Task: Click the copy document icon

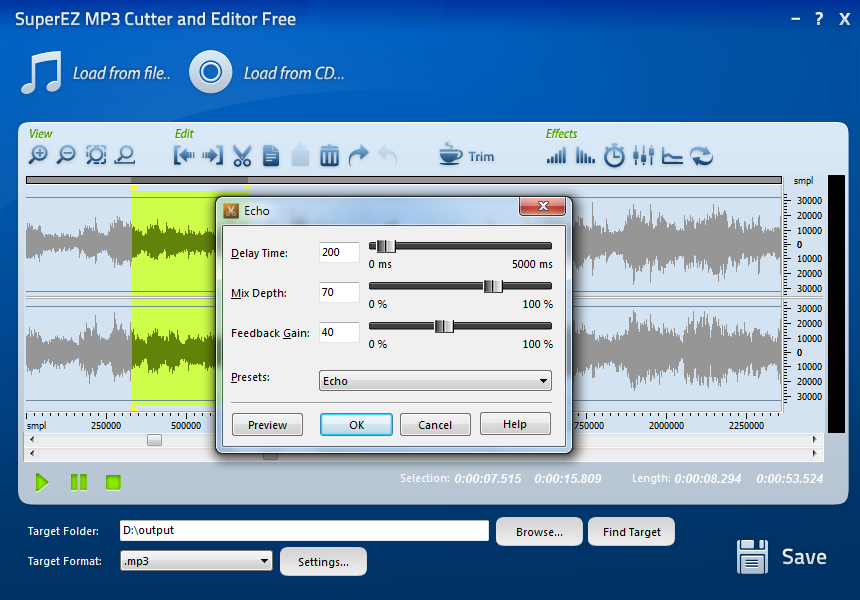Action: [271, 156]
